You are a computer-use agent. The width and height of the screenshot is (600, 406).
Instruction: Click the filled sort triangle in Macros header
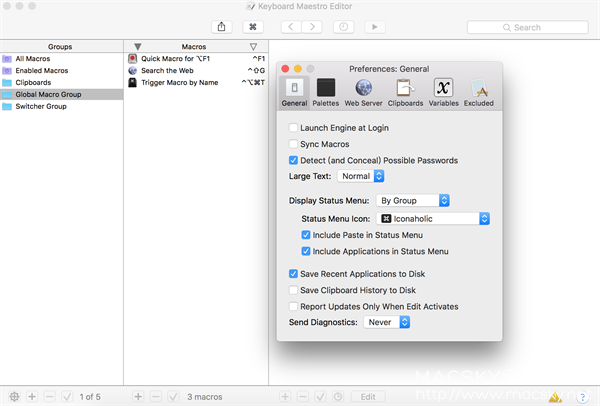[x=138, y=47]
